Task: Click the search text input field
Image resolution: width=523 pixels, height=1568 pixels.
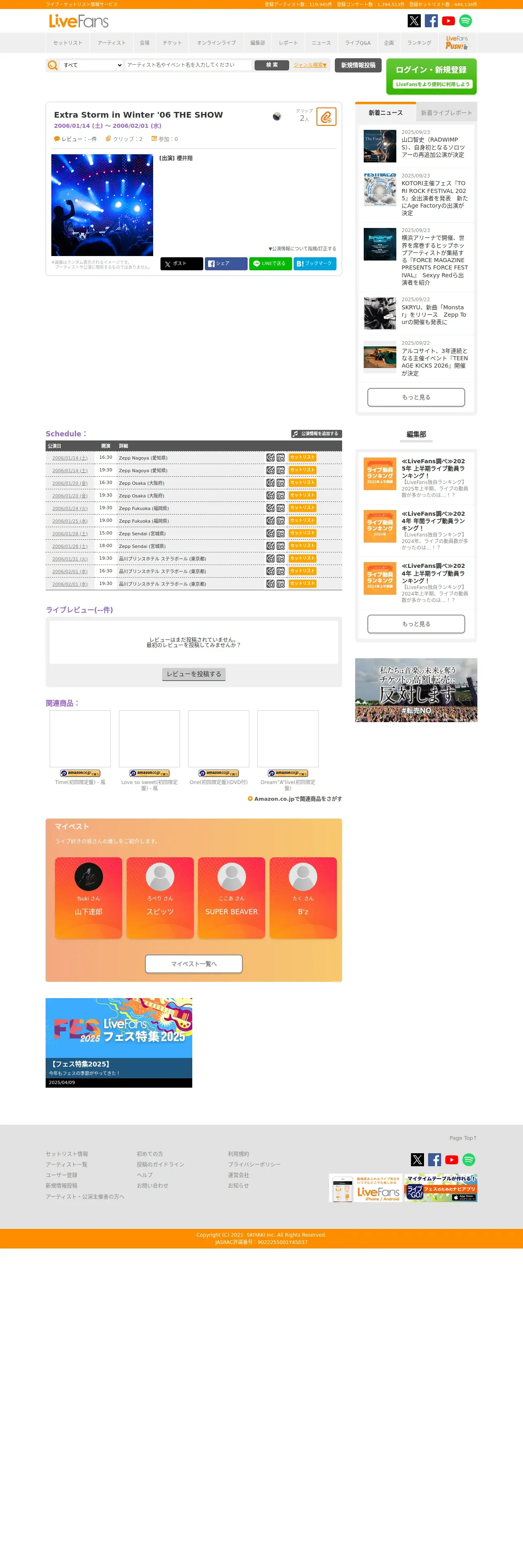Action: click(188, 65)
